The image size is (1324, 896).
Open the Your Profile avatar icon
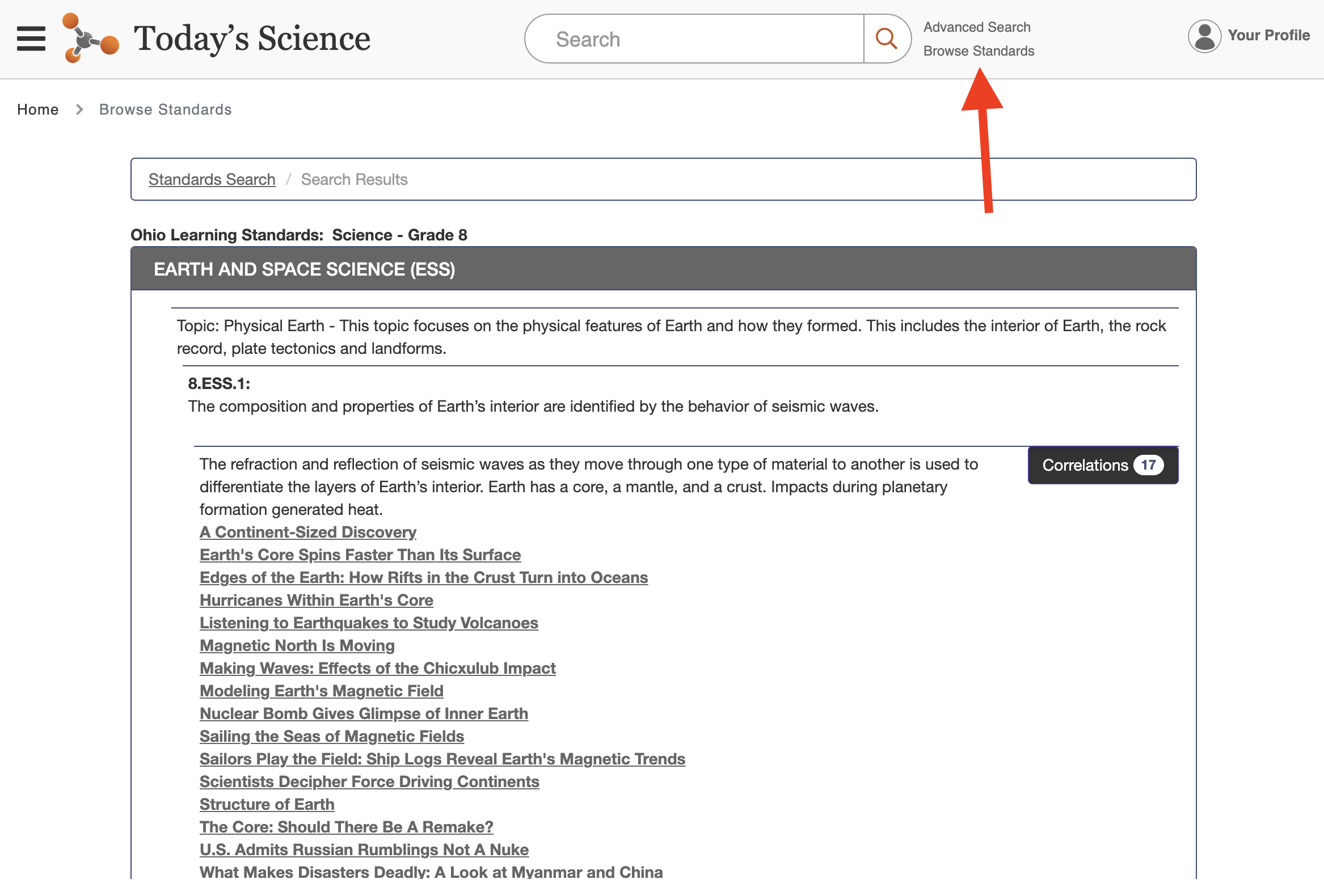1204,36
